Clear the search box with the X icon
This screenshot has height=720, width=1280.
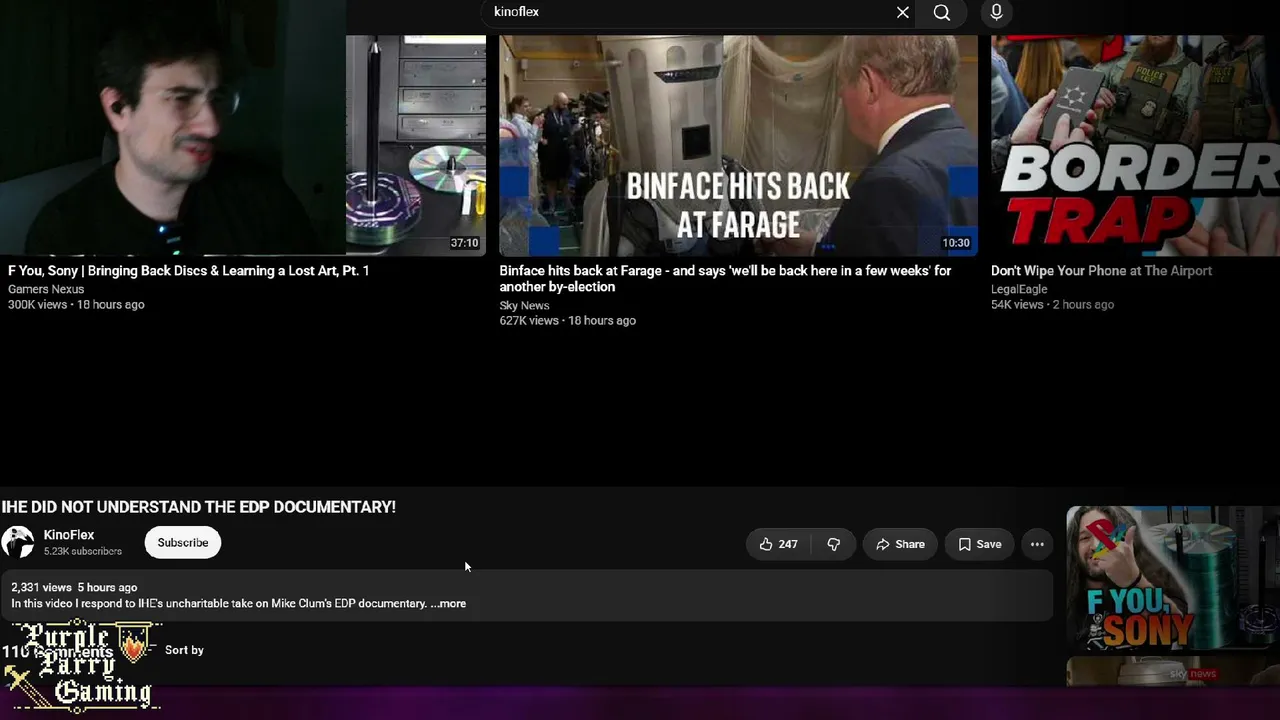(903, 12)
